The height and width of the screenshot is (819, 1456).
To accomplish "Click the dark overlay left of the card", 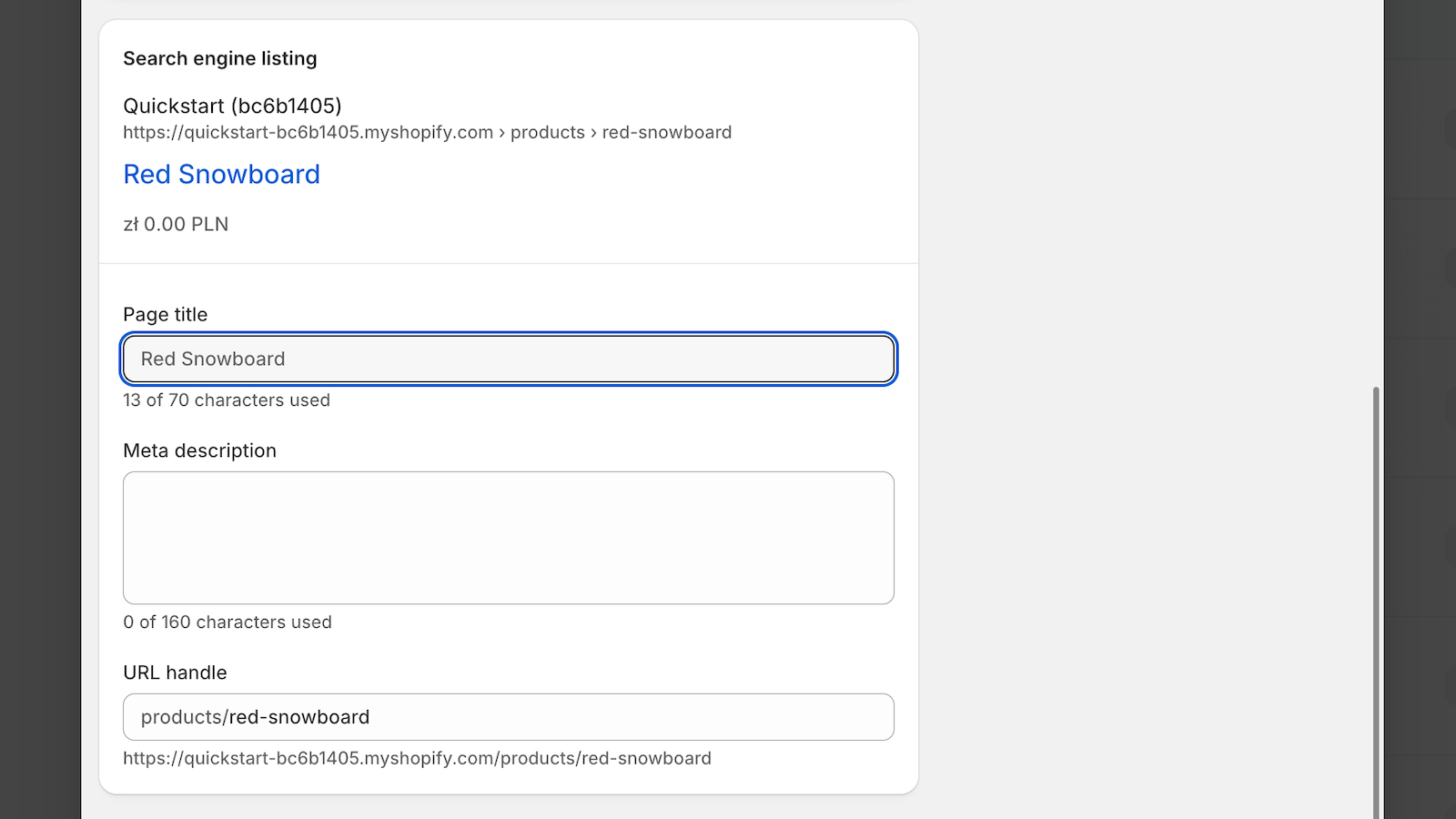I will pos(40,409).
